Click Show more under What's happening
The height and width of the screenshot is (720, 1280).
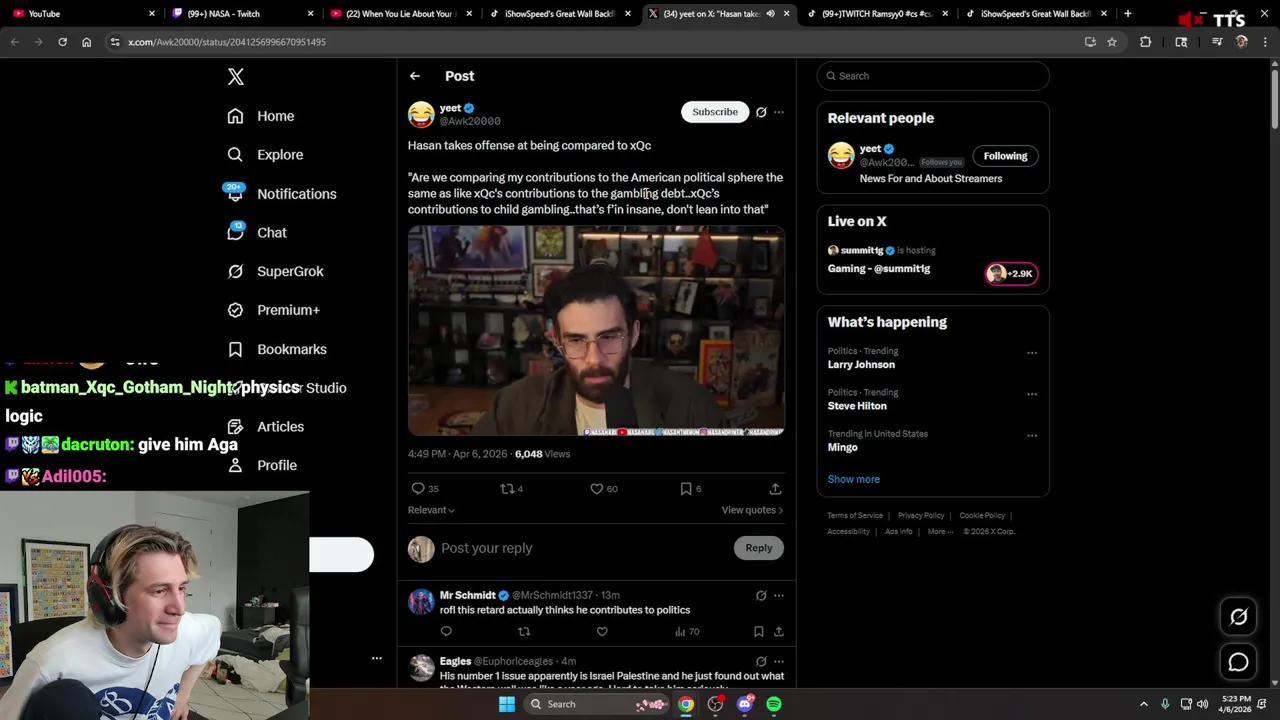(x=854, y=479)
